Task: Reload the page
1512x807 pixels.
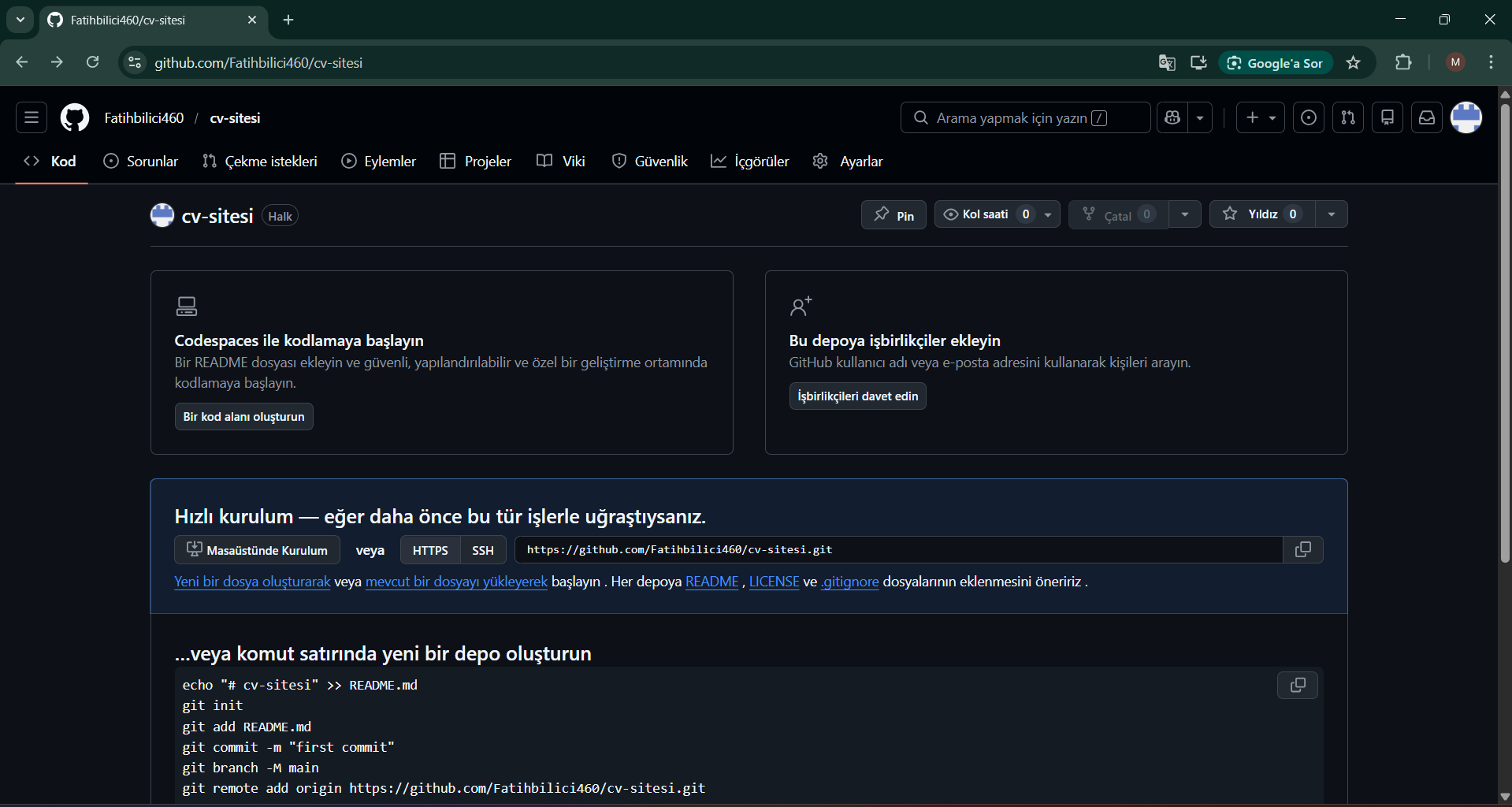Action: 93,62
